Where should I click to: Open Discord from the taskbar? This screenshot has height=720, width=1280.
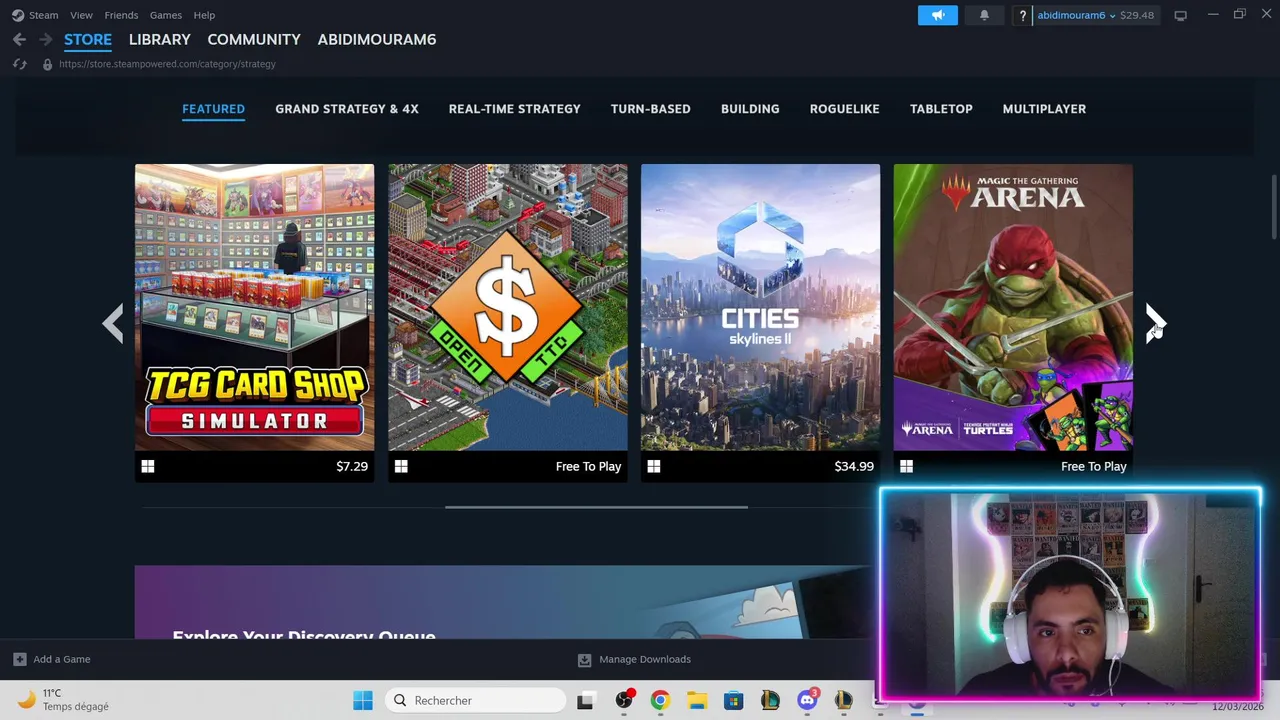point(807,700)
